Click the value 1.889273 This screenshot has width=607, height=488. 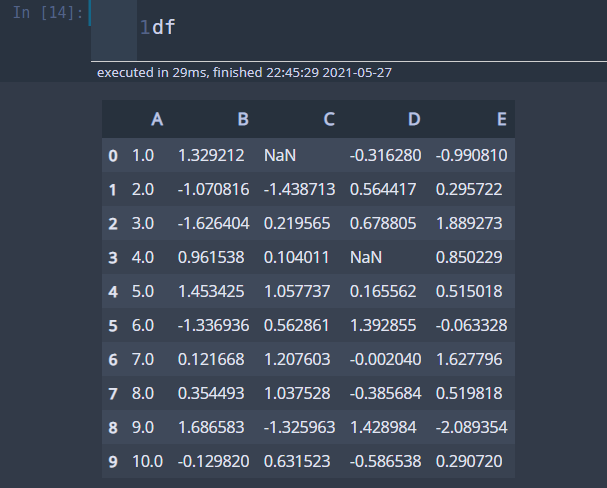(x=469, y=224)
